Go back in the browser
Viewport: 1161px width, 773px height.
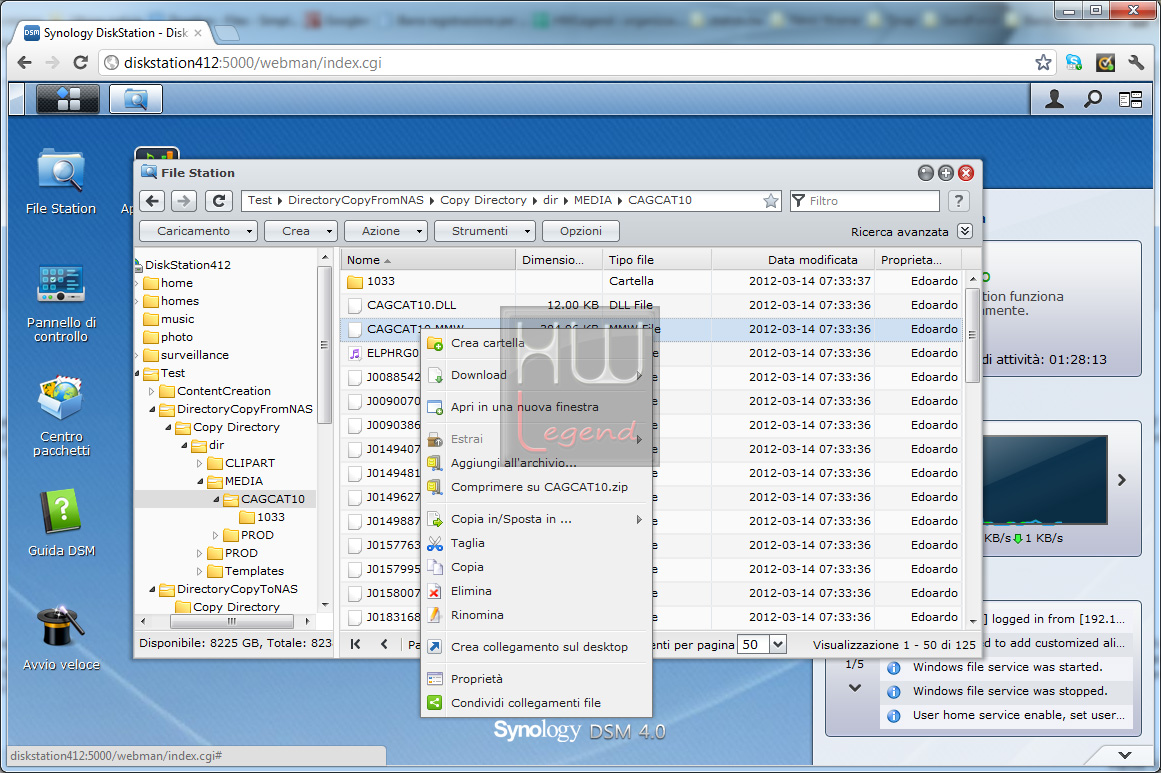(24, 63)
